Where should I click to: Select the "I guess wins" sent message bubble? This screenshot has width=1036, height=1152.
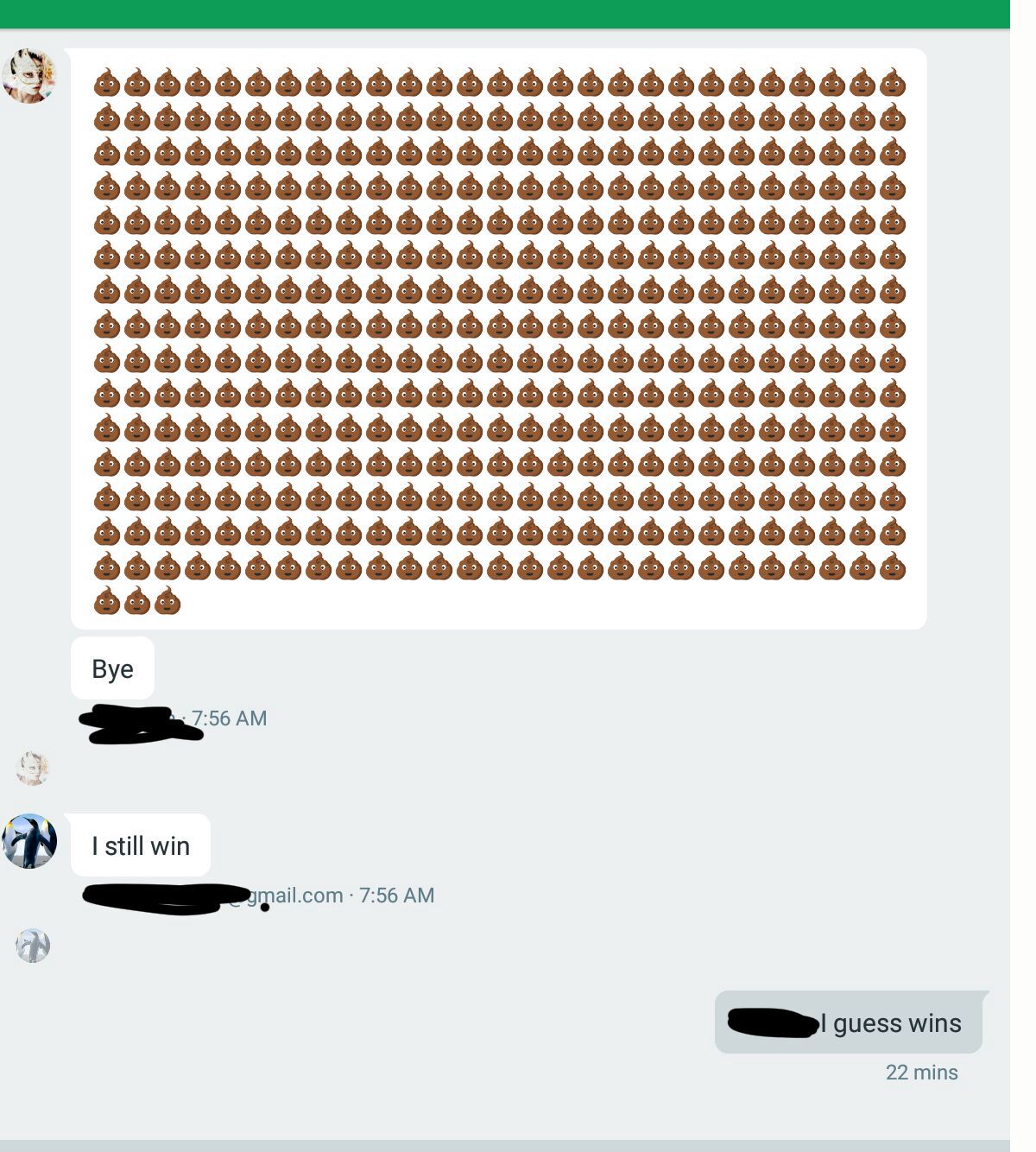click(x=849, y=1022)
